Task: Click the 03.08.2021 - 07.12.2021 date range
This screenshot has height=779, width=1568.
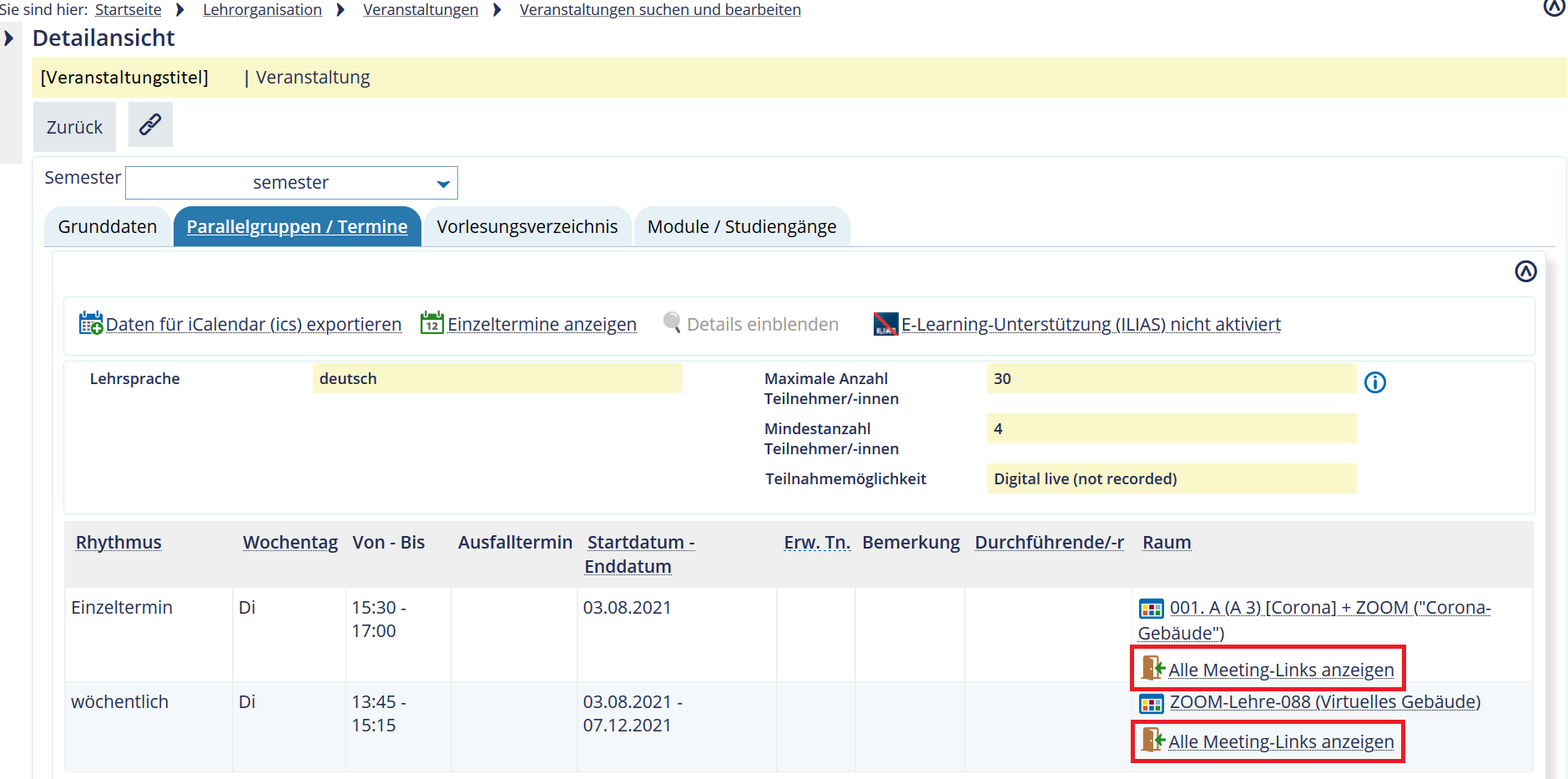Action: [x=633, y=713]
